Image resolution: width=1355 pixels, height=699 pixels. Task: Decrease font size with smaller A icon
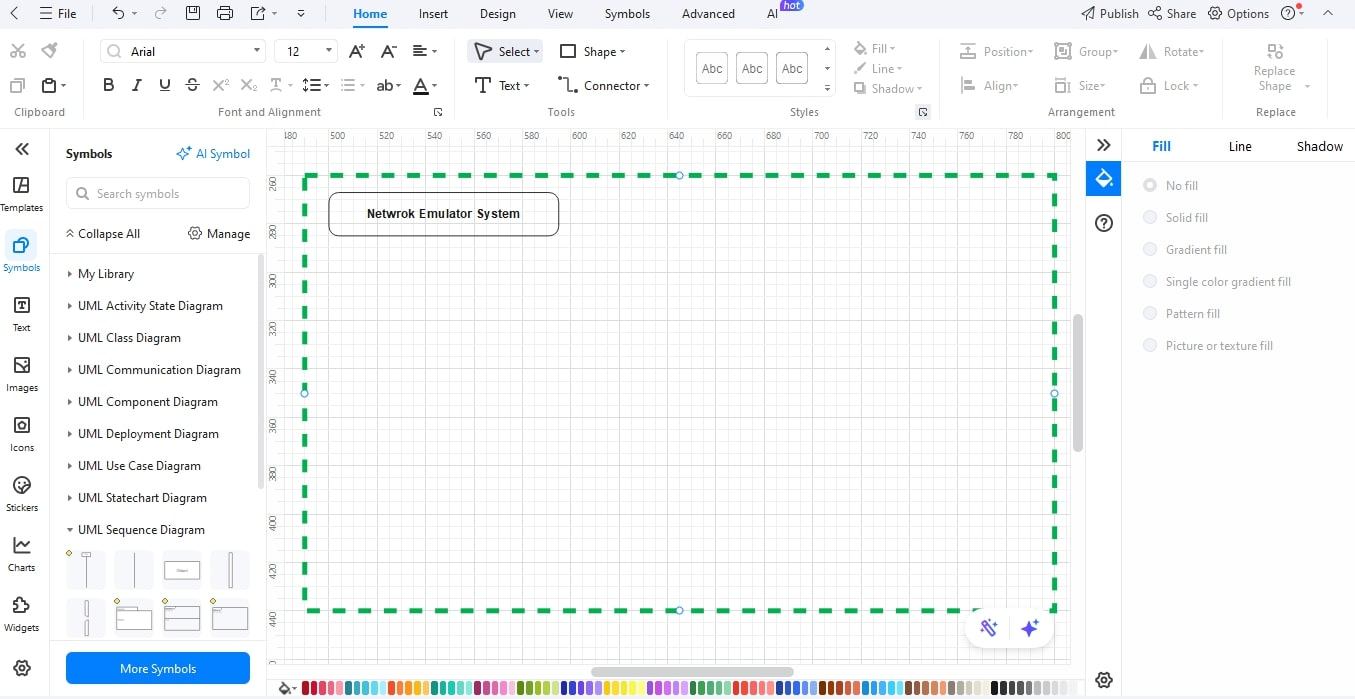(389, 51)
